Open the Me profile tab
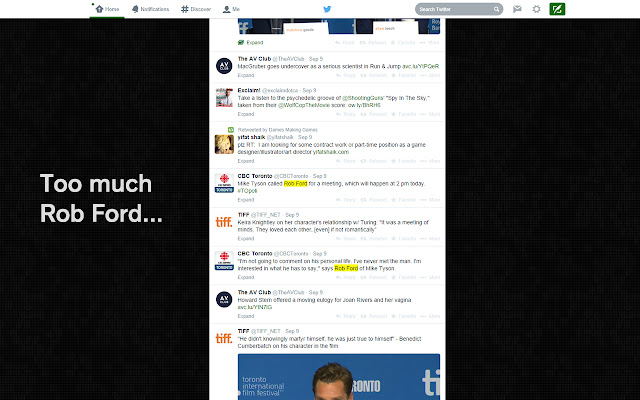 (231, 9)
